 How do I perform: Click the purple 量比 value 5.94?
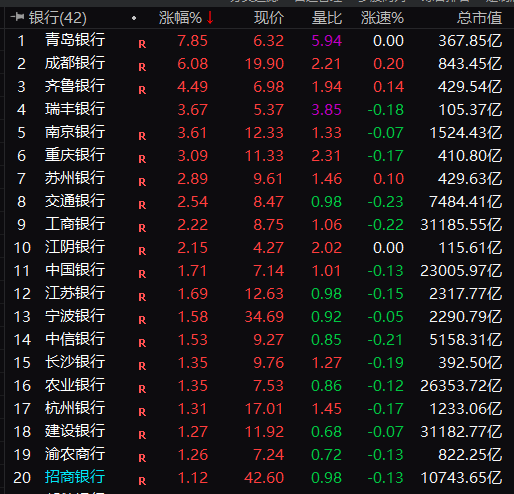tap(327, 41)
